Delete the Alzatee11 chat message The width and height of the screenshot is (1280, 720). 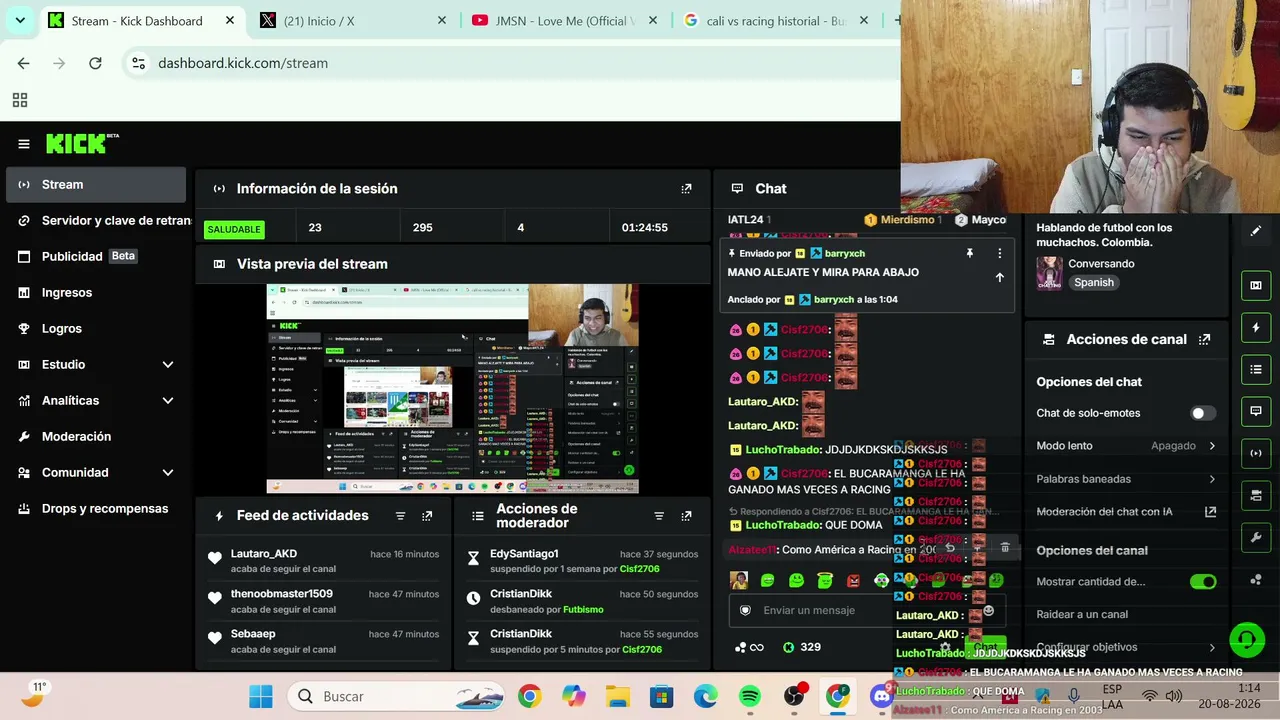point(1005,548)
